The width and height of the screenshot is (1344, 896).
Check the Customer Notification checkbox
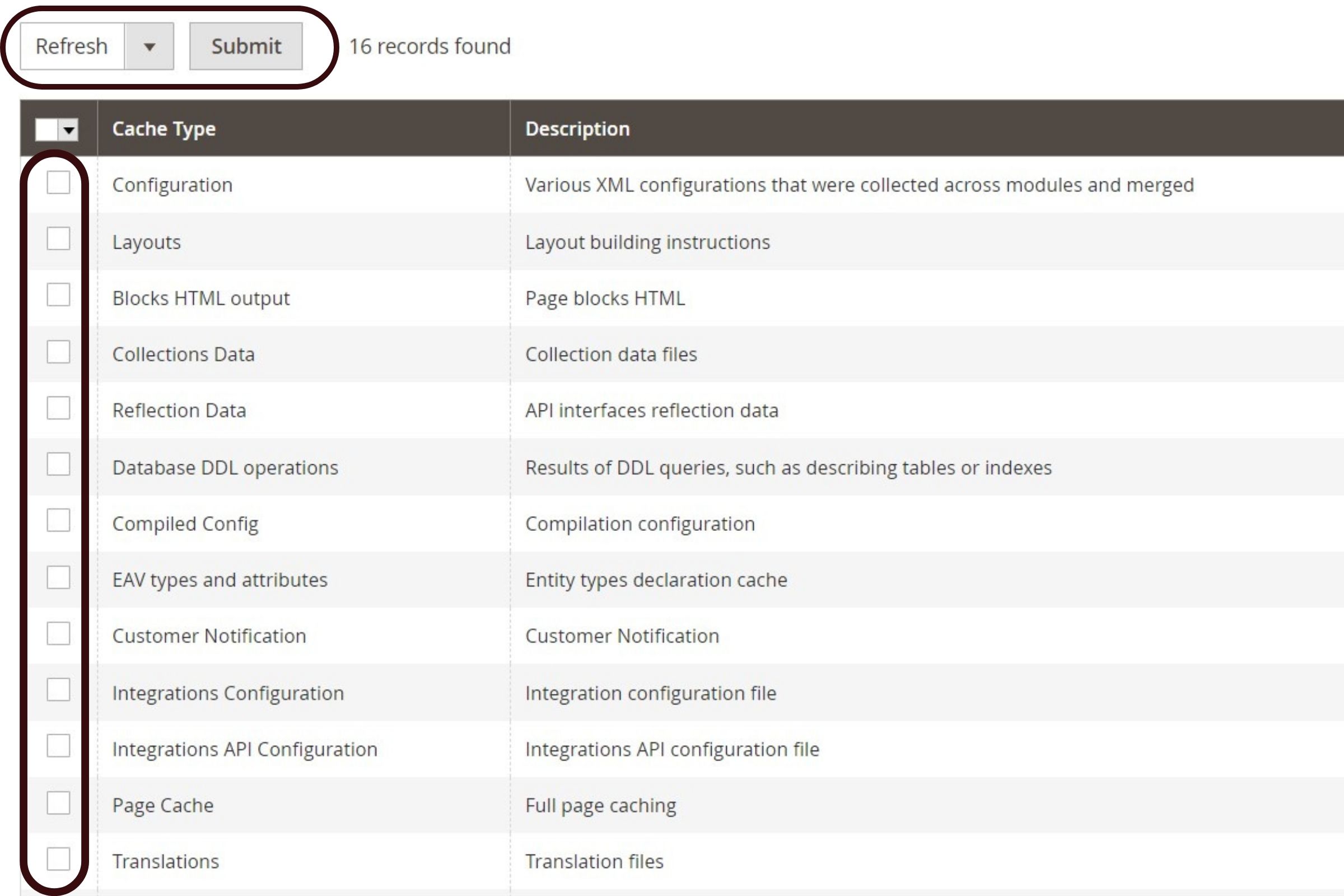[x=58, y=633]
